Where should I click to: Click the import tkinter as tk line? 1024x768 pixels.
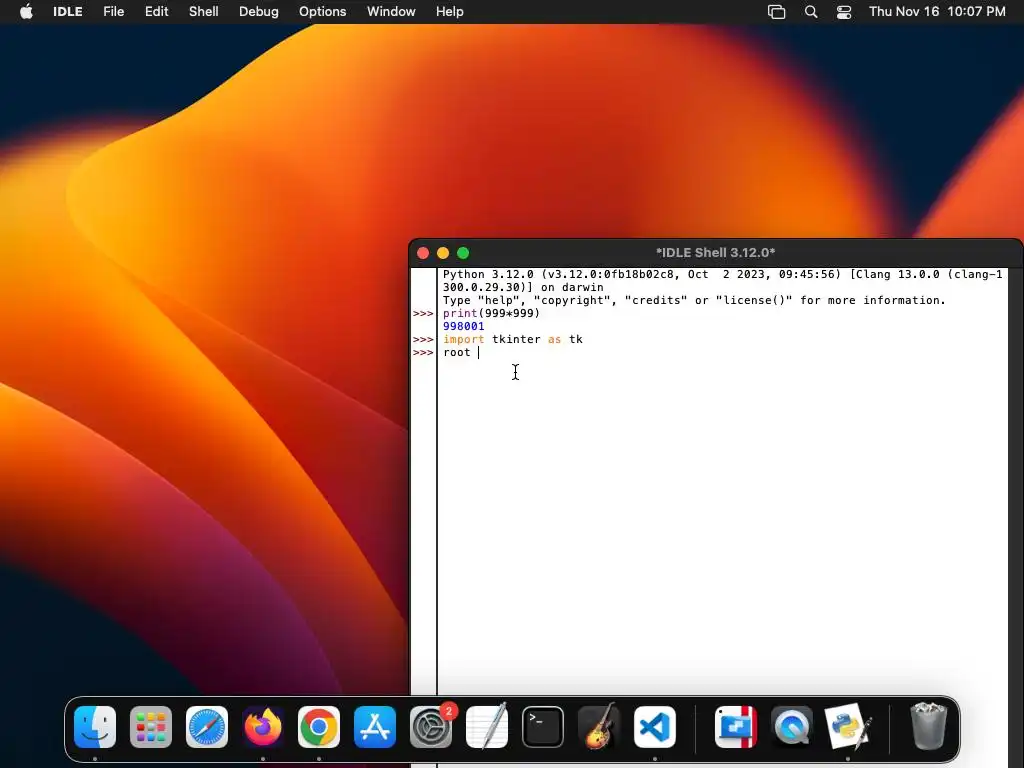(x=513, y=340)
